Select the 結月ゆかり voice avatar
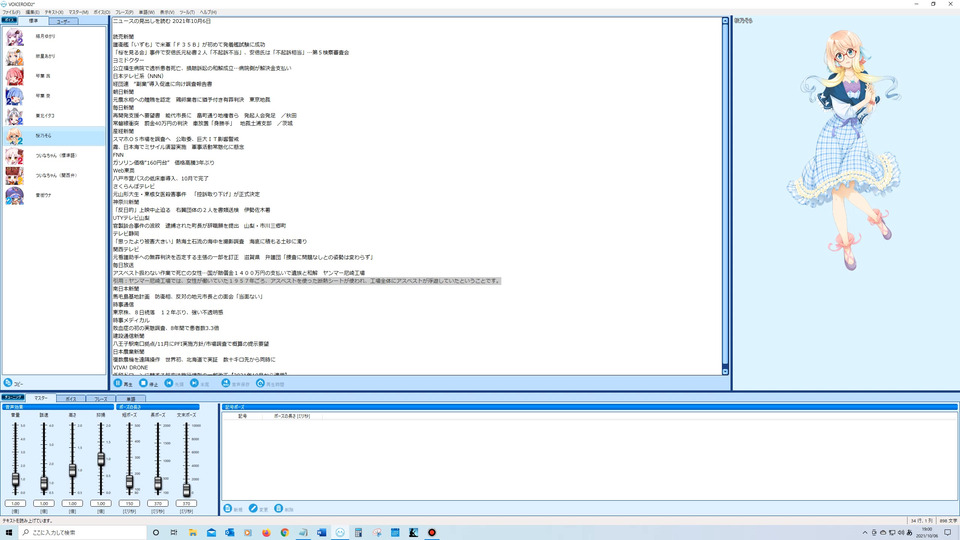 coord(14,37)
